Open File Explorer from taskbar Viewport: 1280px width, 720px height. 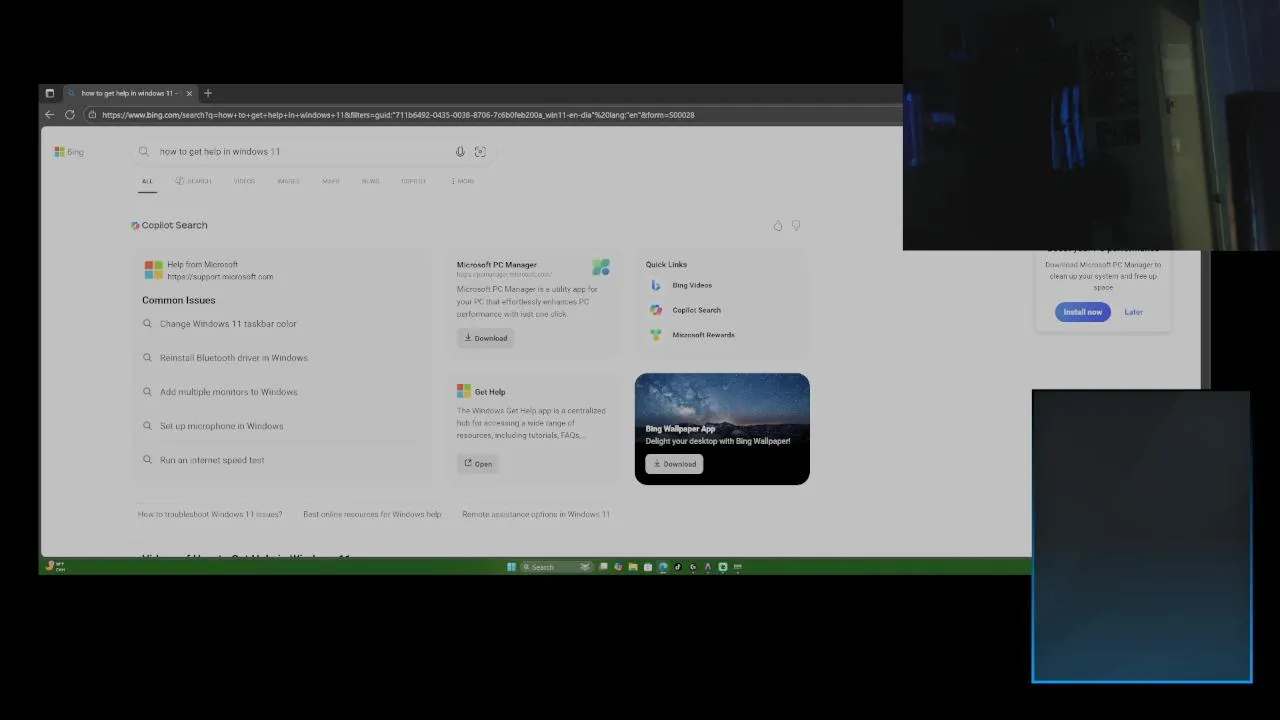pyautogui.click(x=633, y=567)
